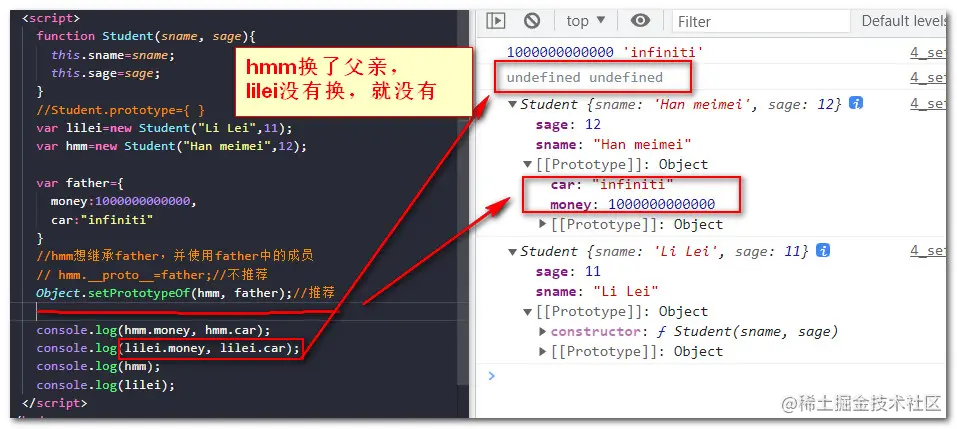Viewport: 957px width, 429px height.
Task: Select the 1000000000000 'infiniti' console output
Action: [605, 52]
